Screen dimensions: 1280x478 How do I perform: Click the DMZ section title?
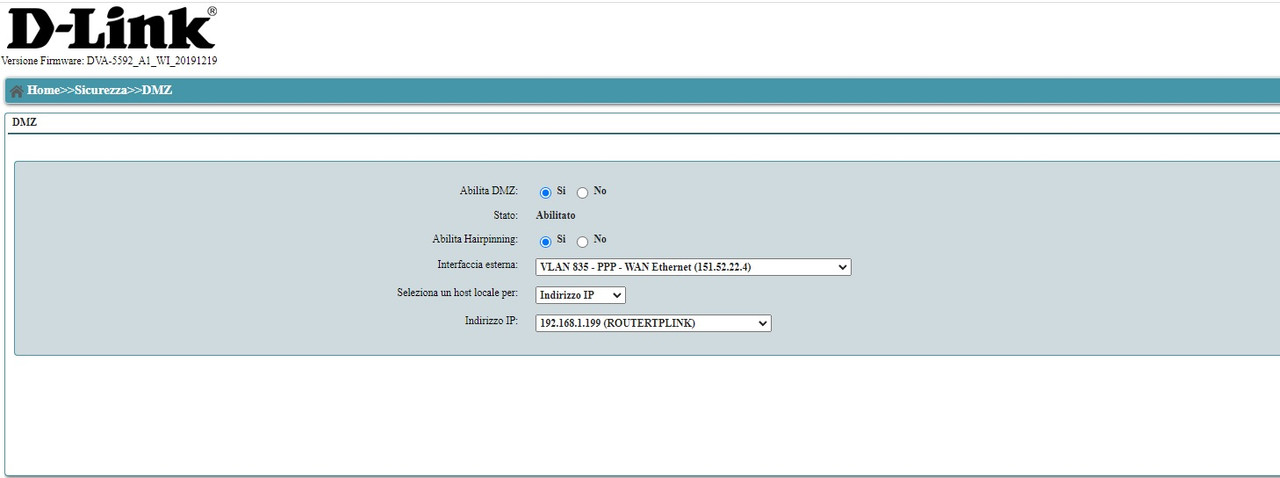(22, 122)
